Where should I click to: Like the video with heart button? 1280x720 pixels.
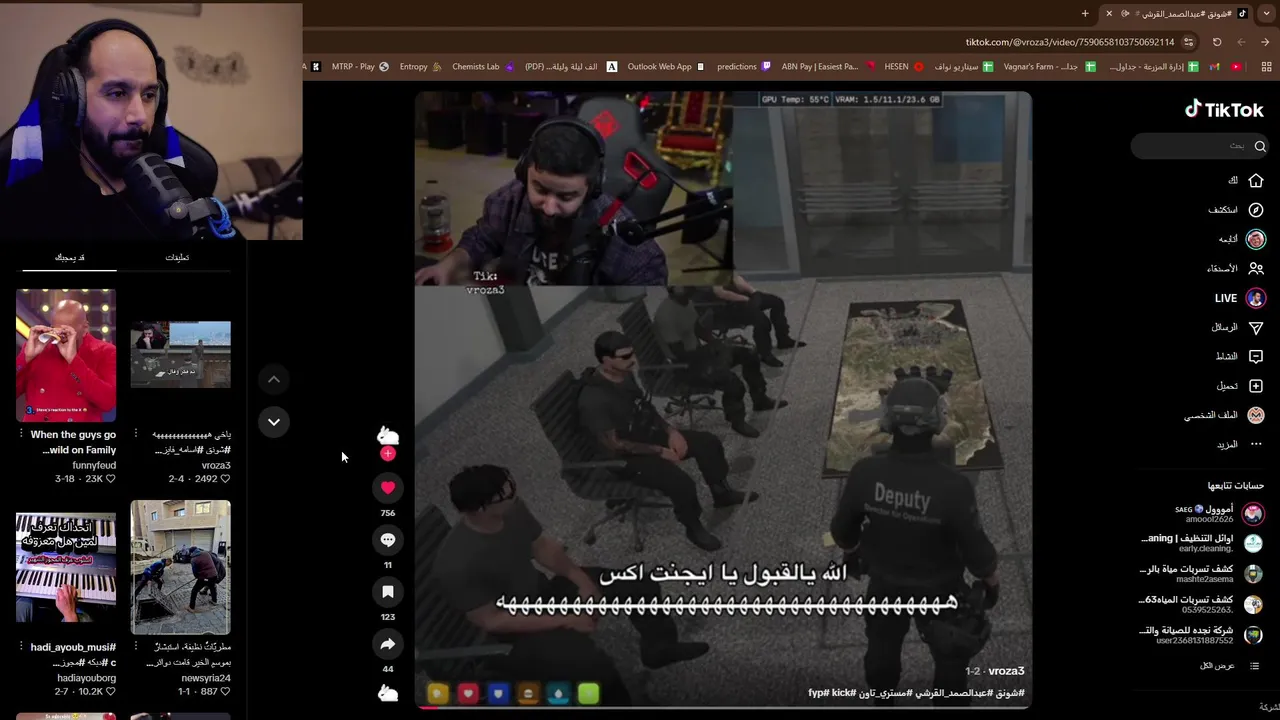(388, 487)
